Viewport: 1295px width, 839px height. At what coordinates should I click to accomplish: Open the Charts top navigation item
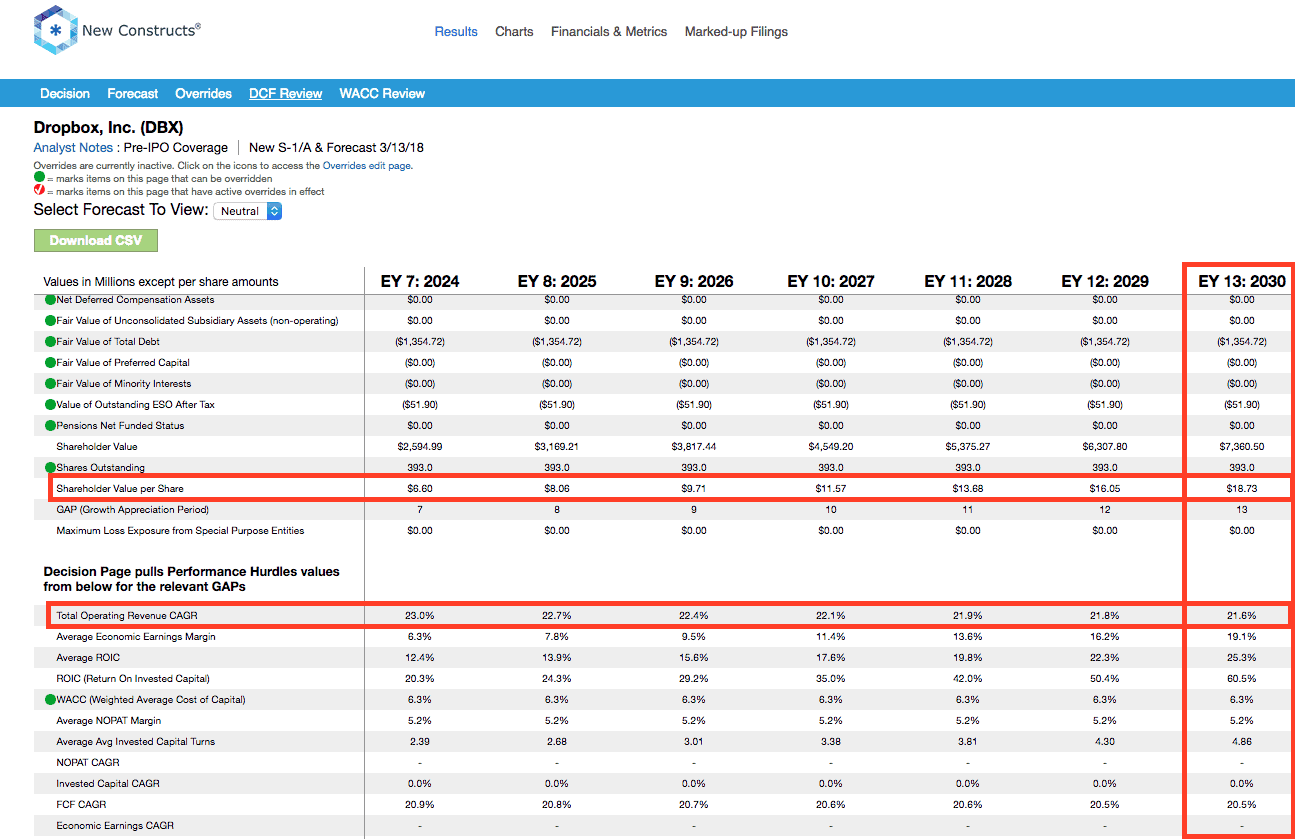[514, 32]
